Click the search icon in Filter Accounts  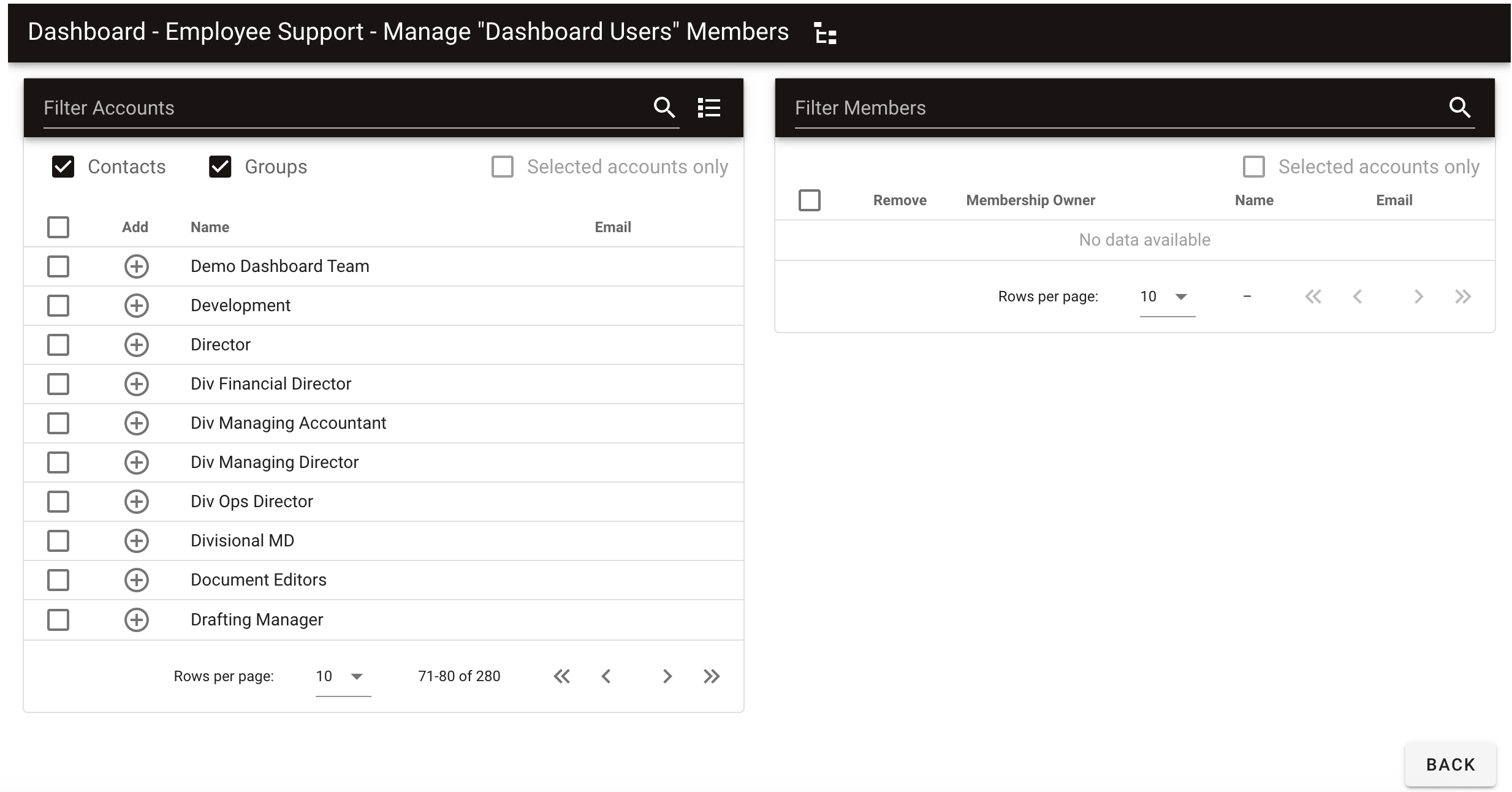[x=664, y=108]
